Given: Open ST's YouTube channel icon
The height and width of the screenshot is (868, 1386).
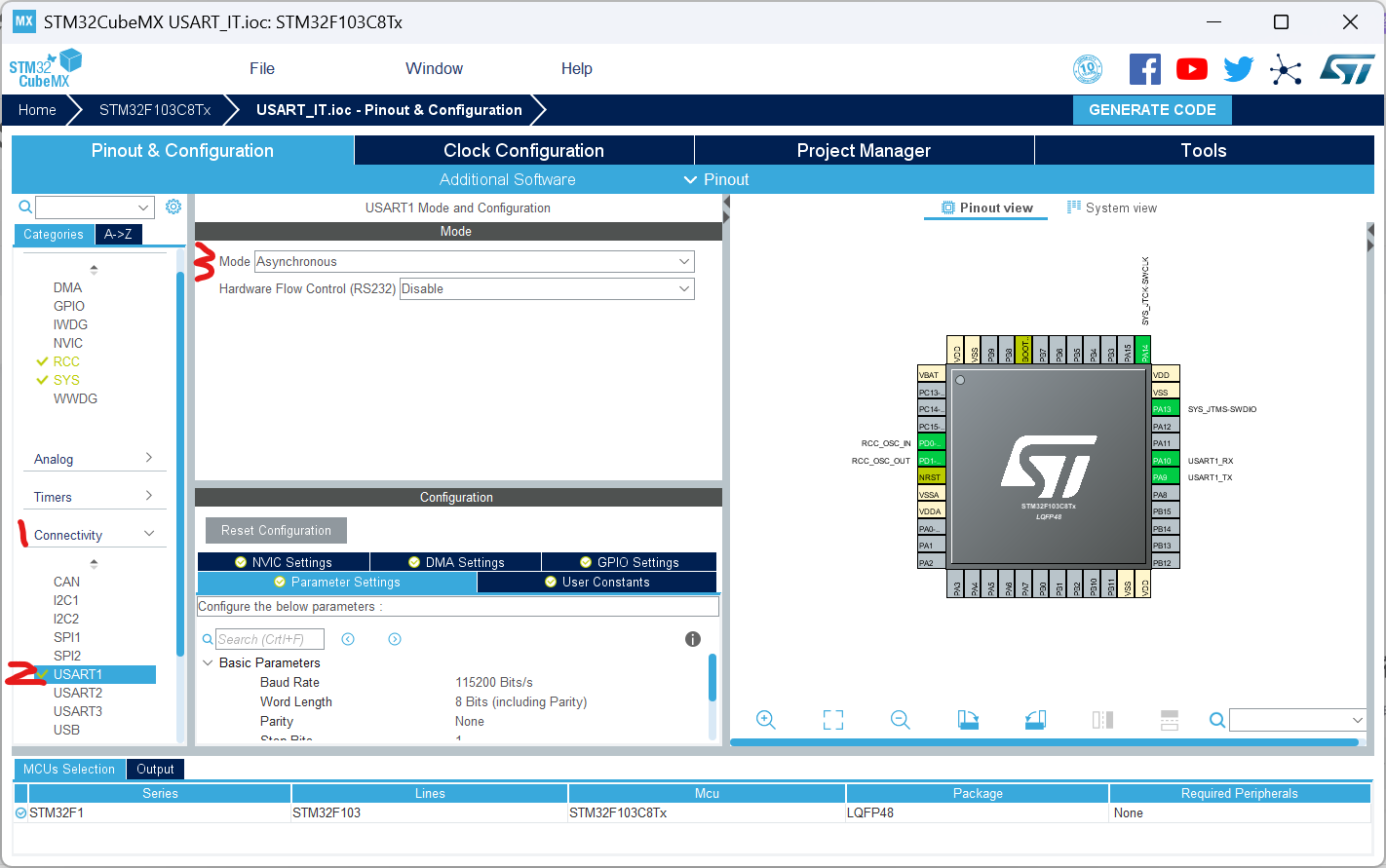Looking at the screenshot, I should pos(1191,69).
